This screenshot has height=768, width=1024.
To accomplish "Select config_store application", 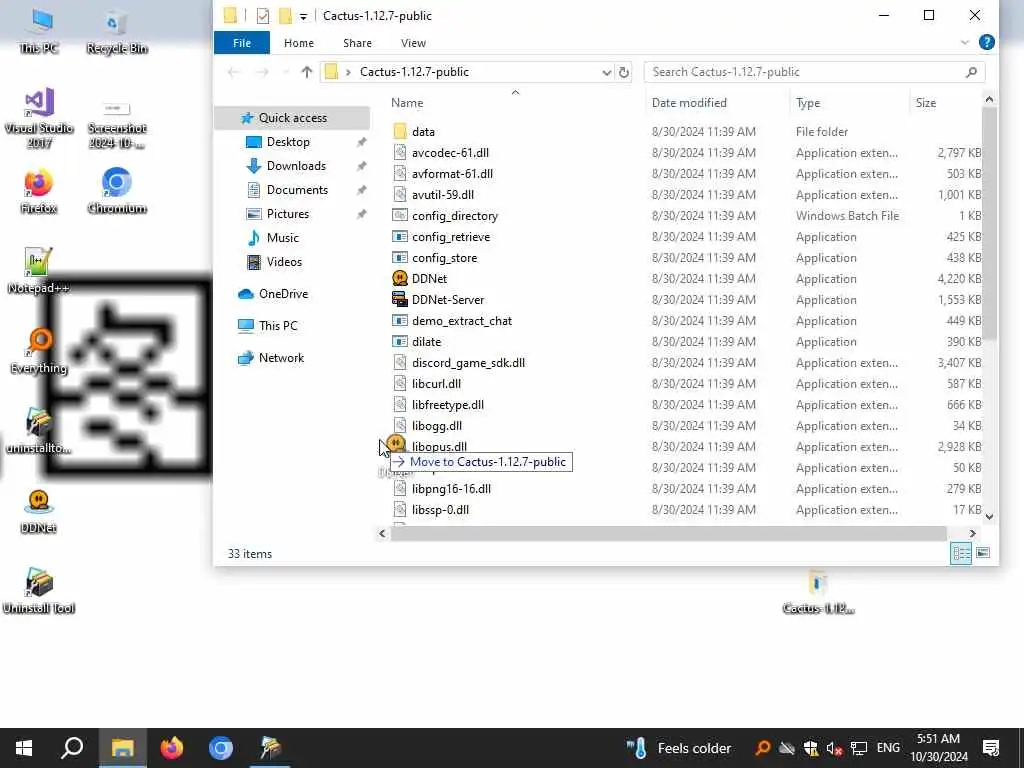I will click(x=444, y=257).
